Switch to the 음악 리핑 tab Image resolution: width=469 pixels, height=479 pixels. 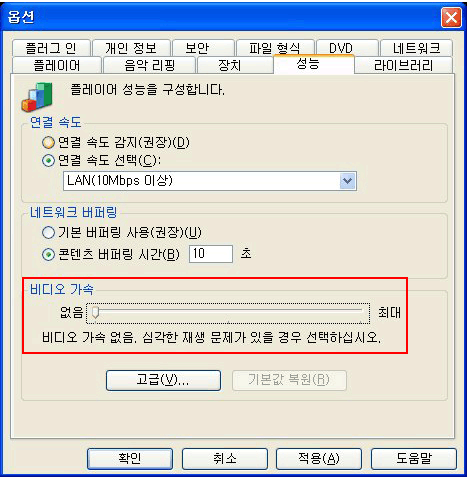[x=149, y=65]
